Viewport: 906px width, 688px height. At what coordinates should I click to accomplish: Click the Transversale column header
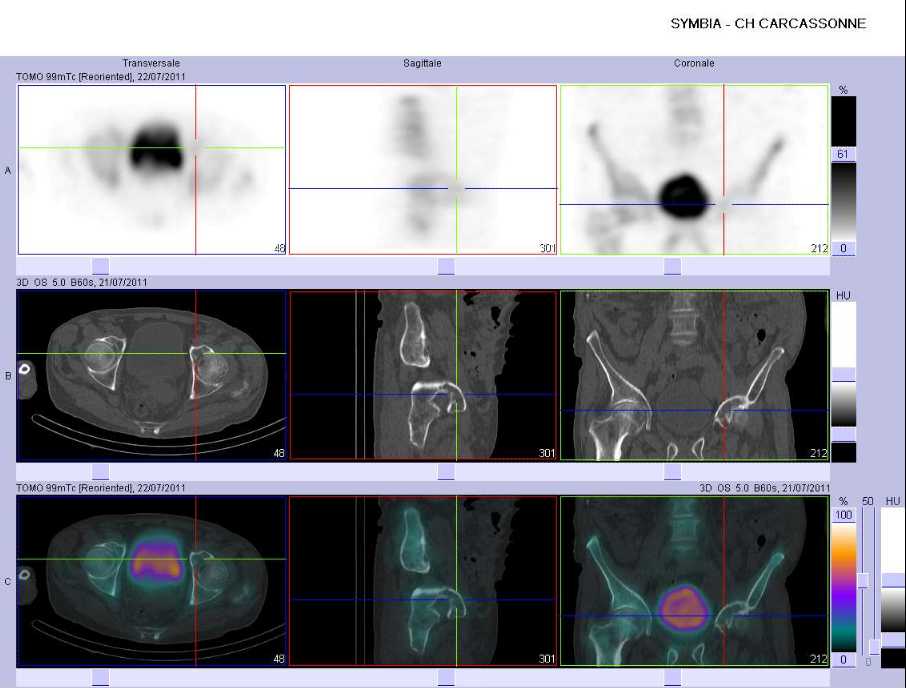coord(151,63)
